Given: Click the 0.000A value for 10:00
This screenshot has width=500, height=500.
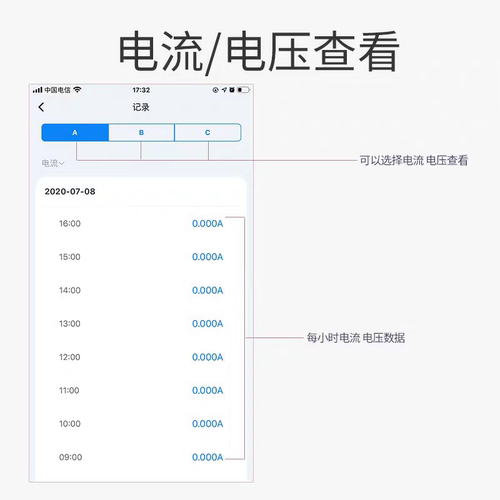Looking at the screenshot, I should [207, 424].
